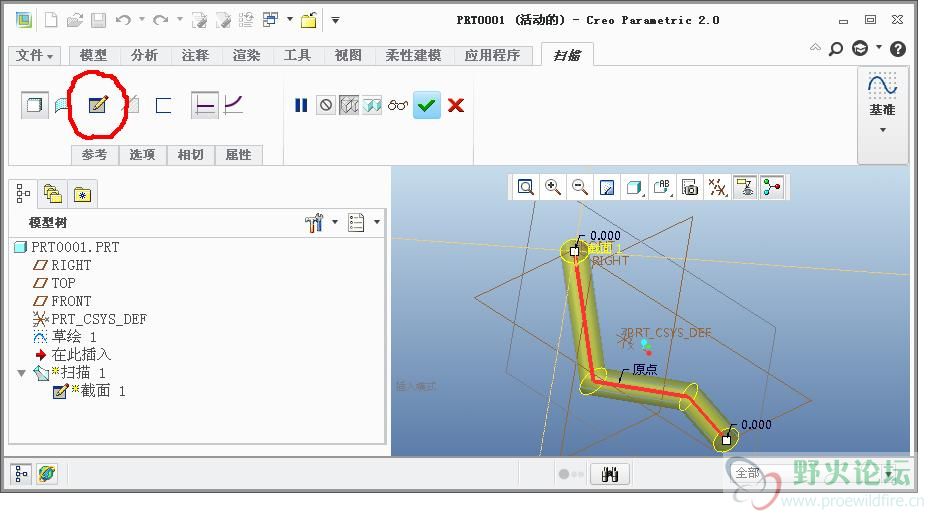The width and height of the screenshot is (934, 519).
Task: Click the Redo arrow icon
Action: [160, 20]
